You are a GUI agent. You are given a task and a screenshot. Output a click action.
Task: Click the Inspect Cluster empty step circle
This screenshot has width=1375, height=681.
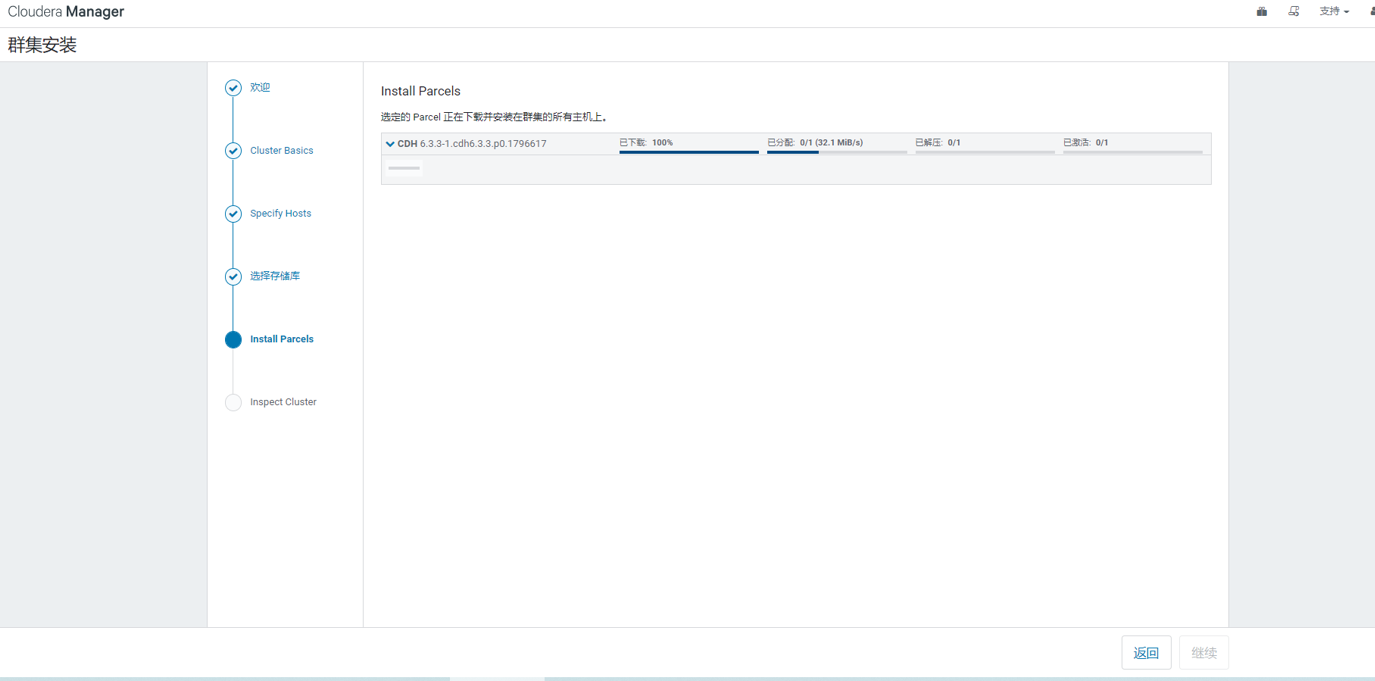(x=233, y=403)
